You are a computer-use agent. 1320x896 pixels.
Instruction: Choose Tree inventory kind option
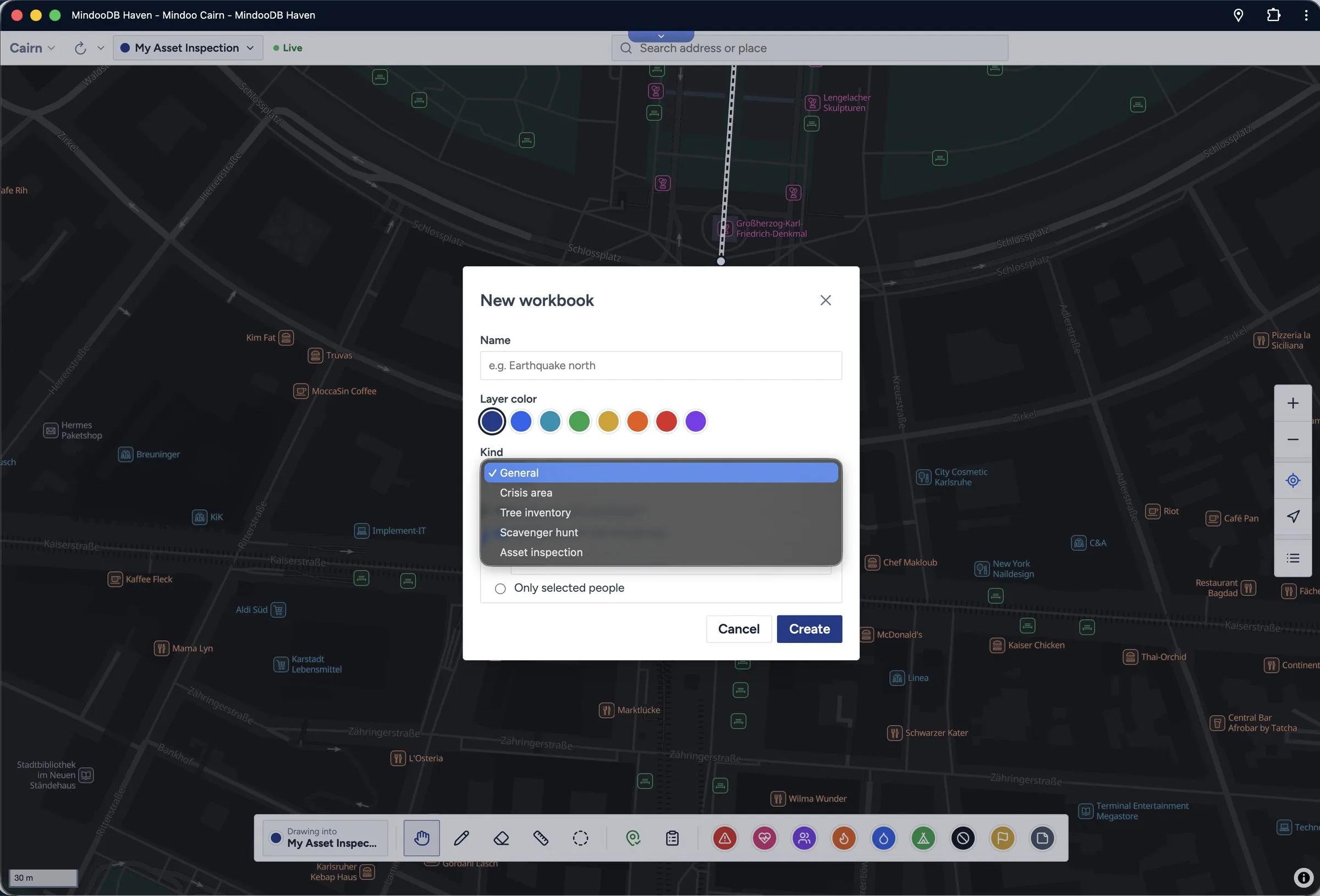[x=661, y=513]
